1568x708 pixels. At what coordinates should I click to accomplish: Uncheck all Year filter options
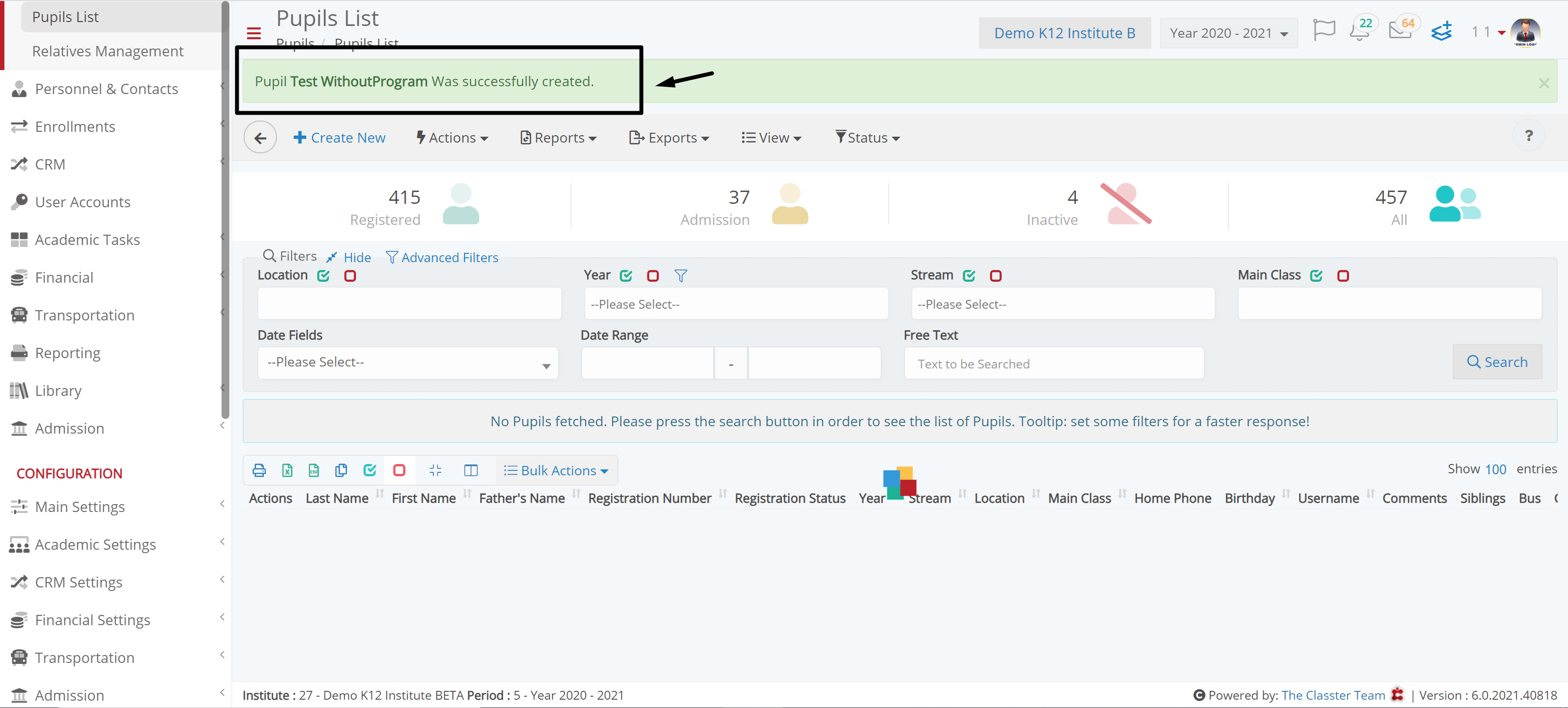pyautogui.click(x=652, y=275)
